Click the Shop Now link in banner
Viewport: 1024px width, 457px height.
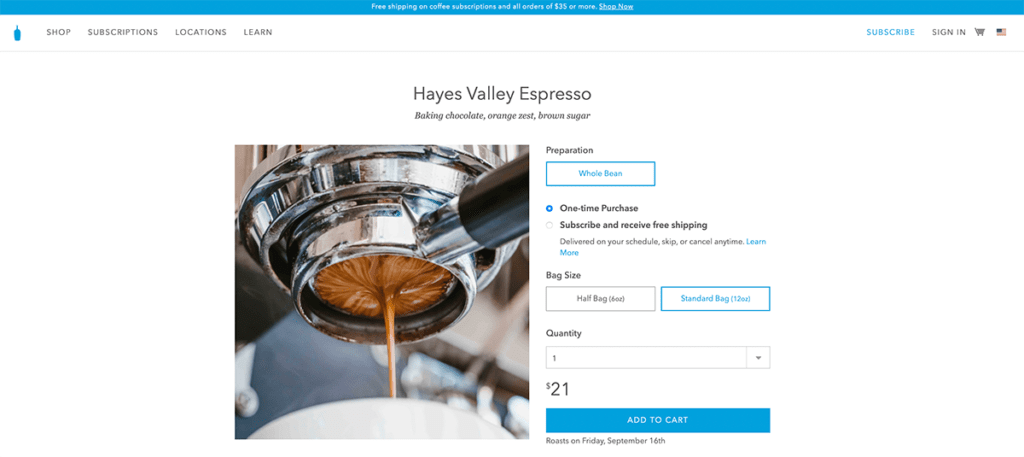point(616,7)
